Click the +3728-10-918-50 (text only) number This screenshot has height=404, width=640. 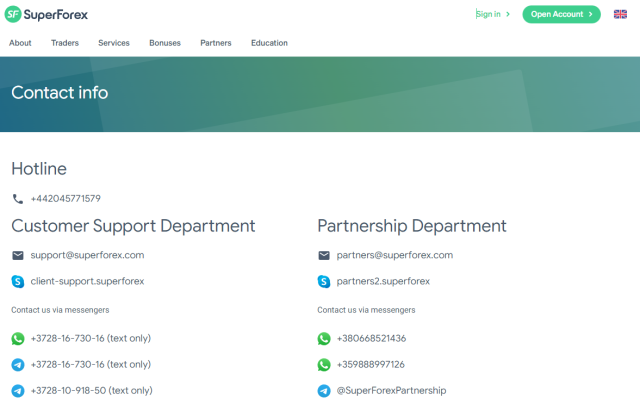tap(91, 391)
